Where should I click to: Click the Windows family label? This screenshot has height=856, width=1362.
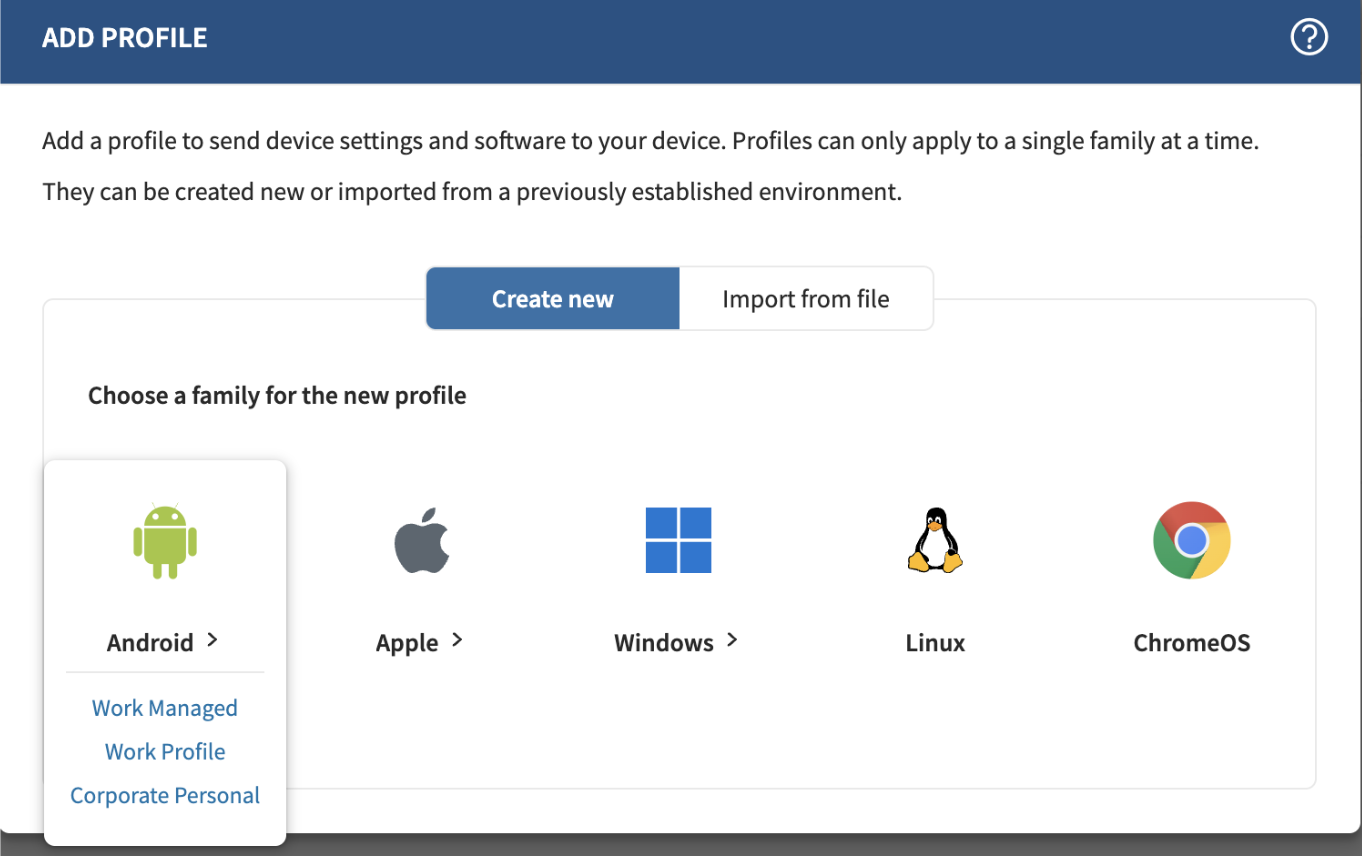tap(664, 642)
